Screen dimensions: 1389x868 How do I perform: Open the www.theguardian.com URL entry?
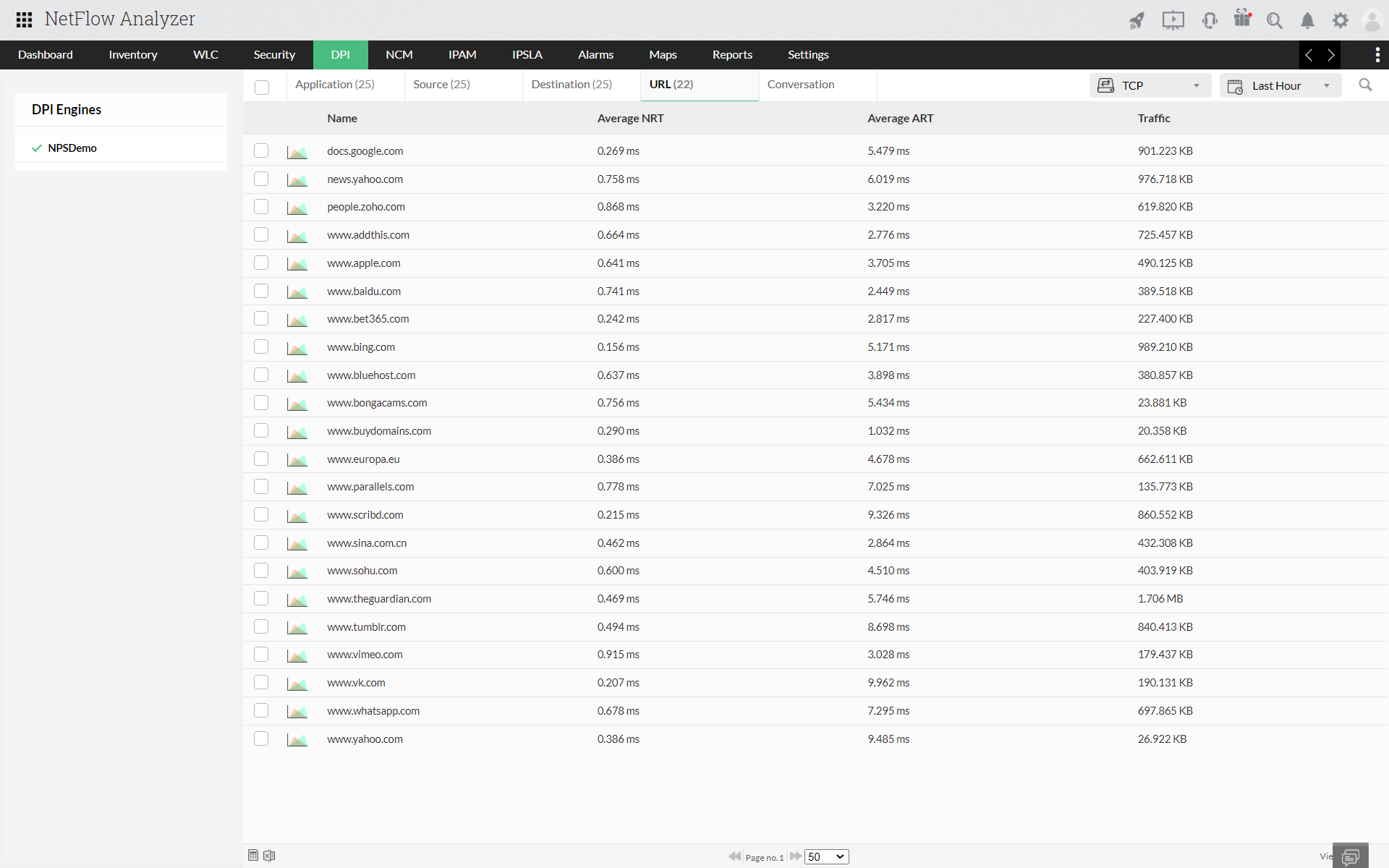(x=379, y=599)
